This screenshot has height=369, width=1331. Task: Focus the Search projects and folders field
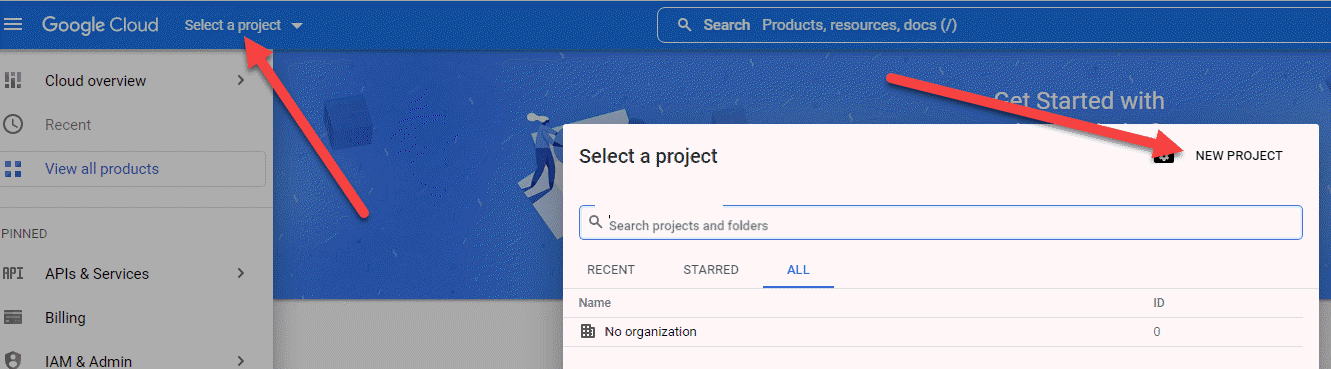pos(941,222)
